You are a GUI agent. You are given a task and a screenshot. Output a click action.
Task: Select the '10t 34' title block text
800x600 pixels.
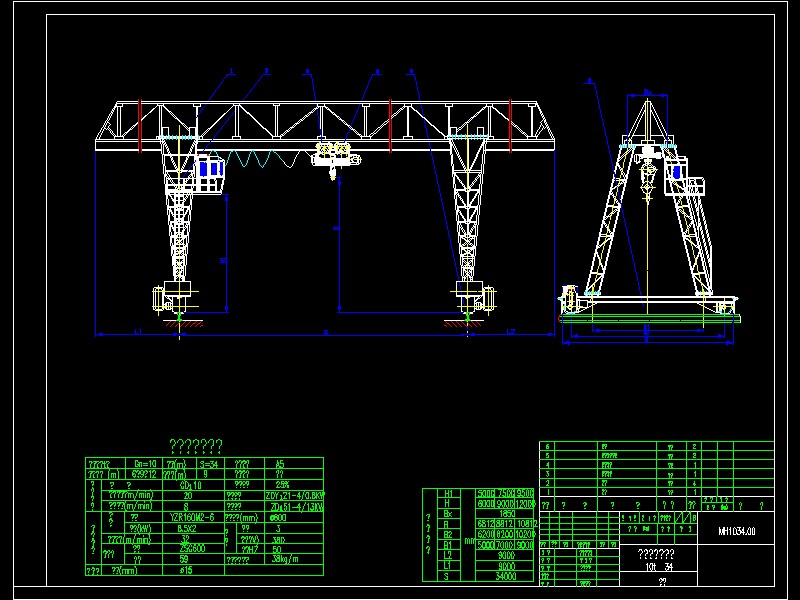point(659,567)
